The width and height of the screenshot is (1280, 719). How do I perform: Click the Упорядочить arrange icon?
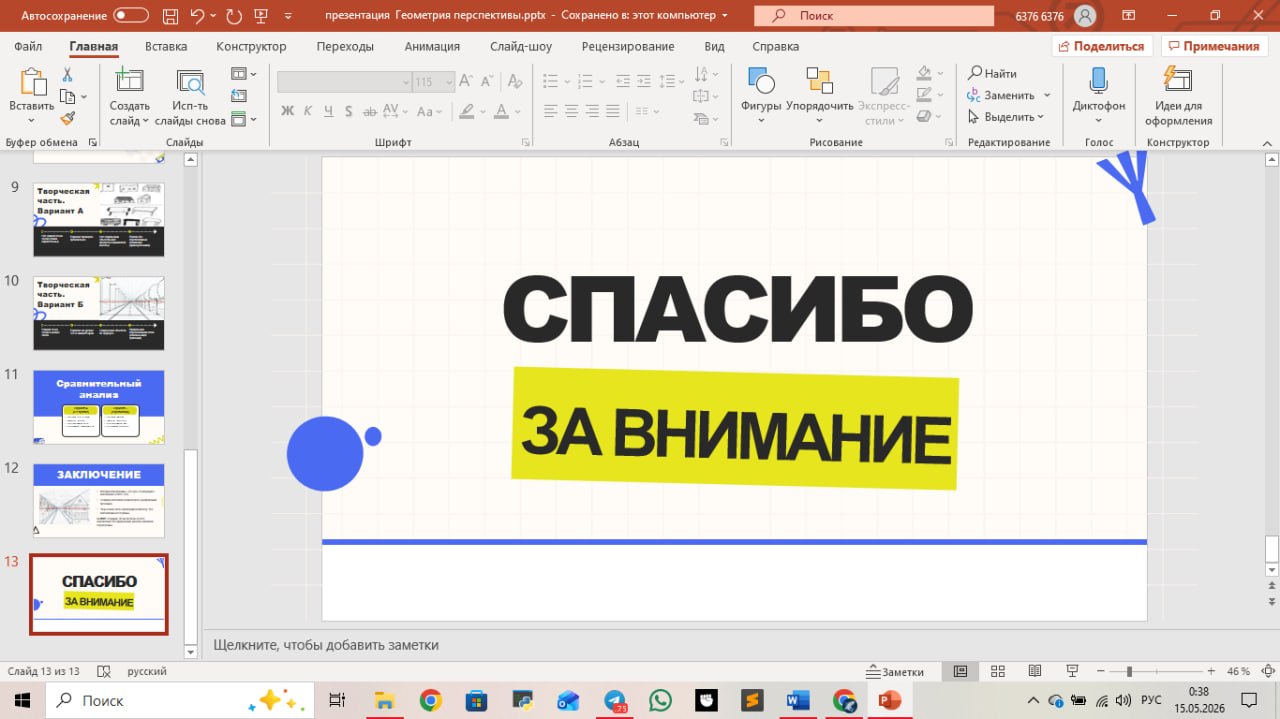click(x=820, y=82)
